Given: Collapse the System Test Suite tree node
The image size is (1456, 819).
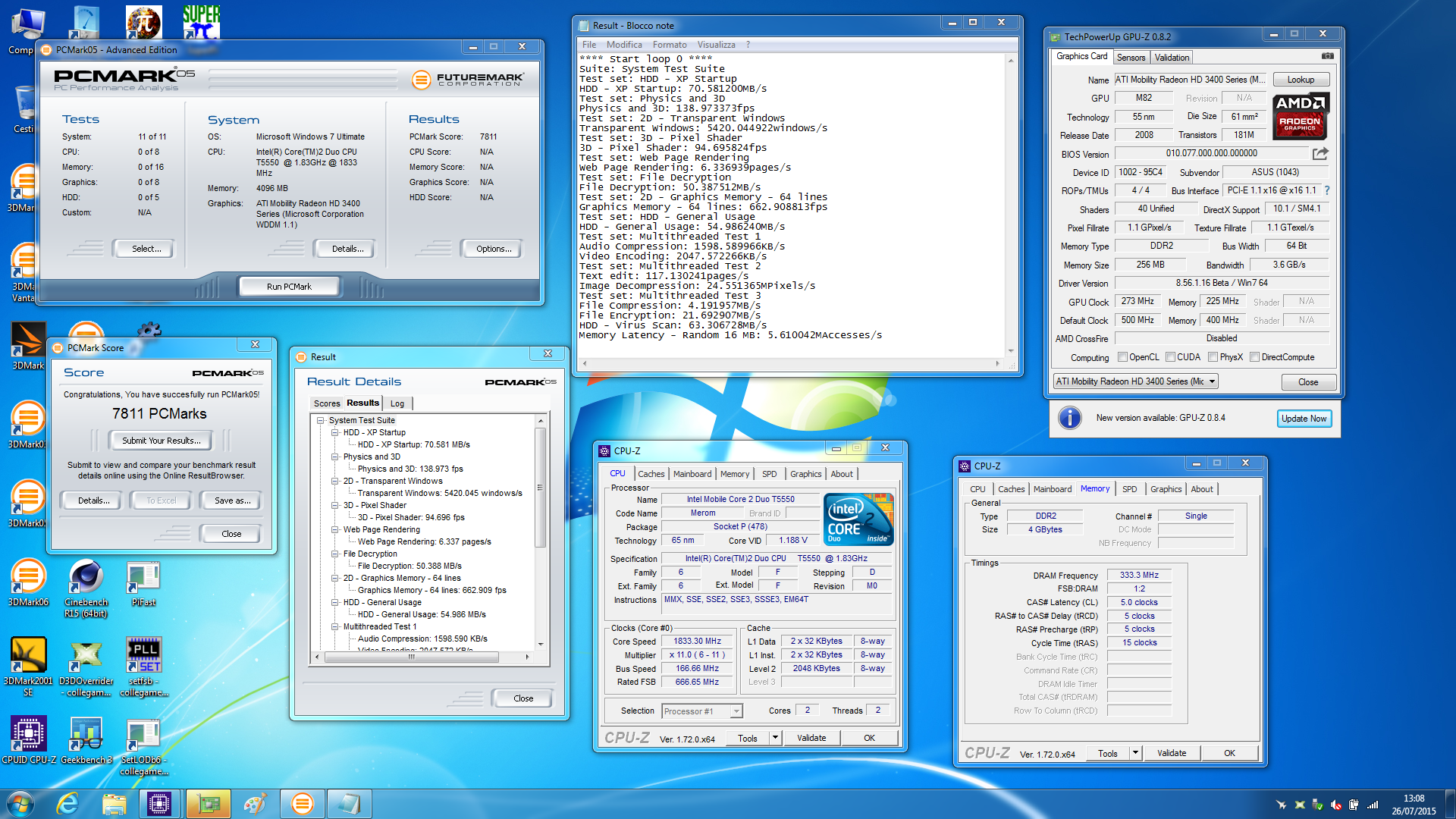Looking at the screenshot, I should click(321, 420).
